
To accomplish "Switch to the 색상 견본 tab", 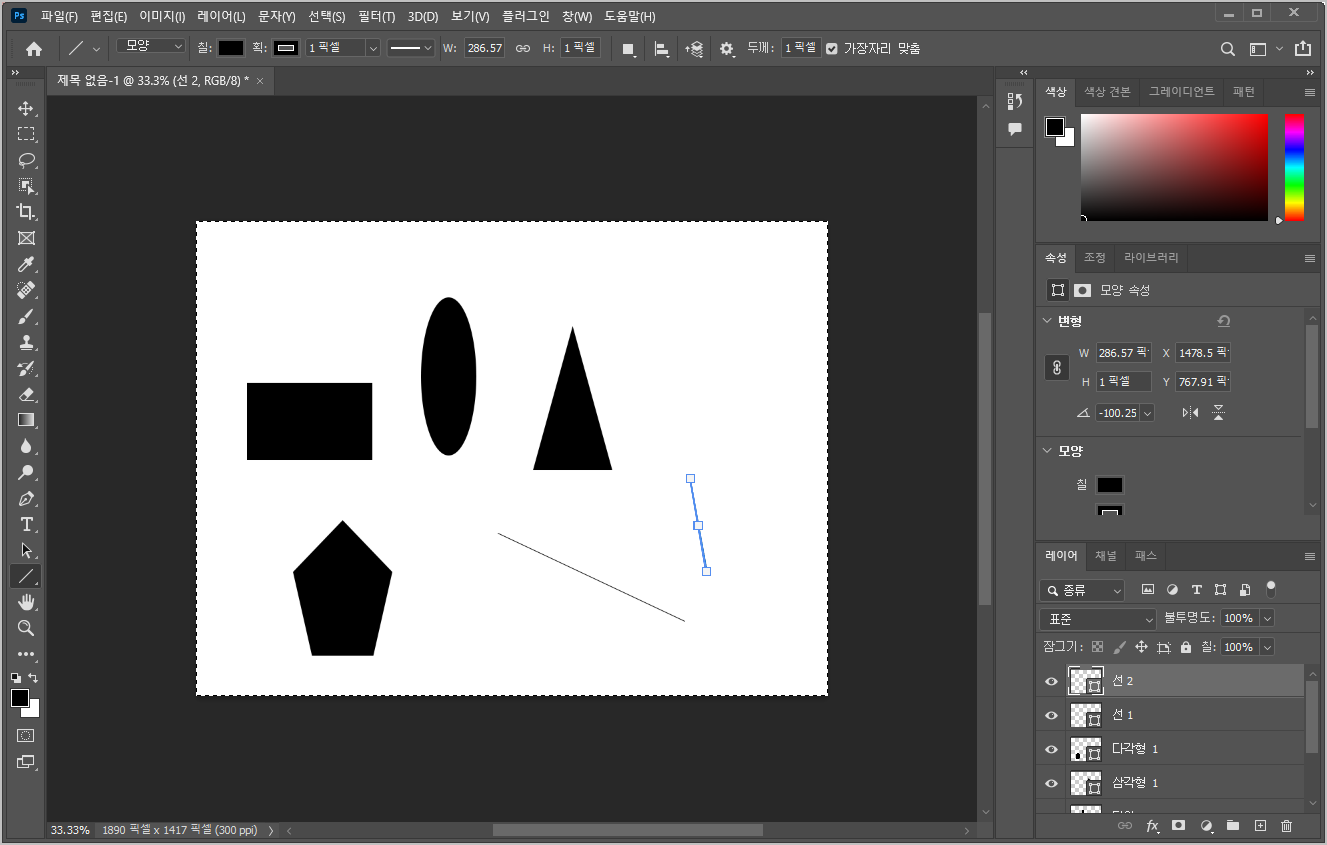I will click(1107, 92).
